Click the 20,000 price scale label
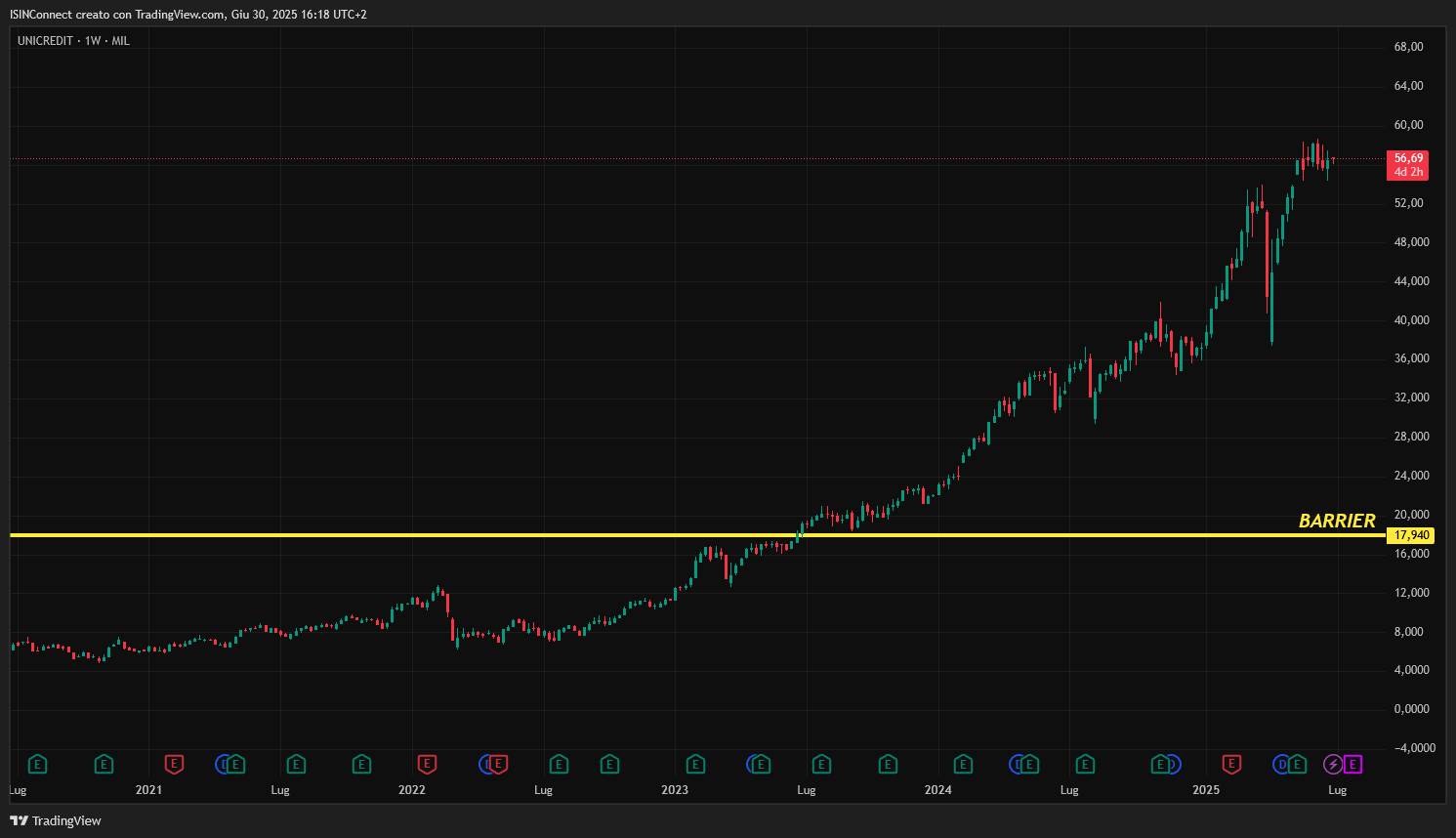 [x=1411, y=515]
